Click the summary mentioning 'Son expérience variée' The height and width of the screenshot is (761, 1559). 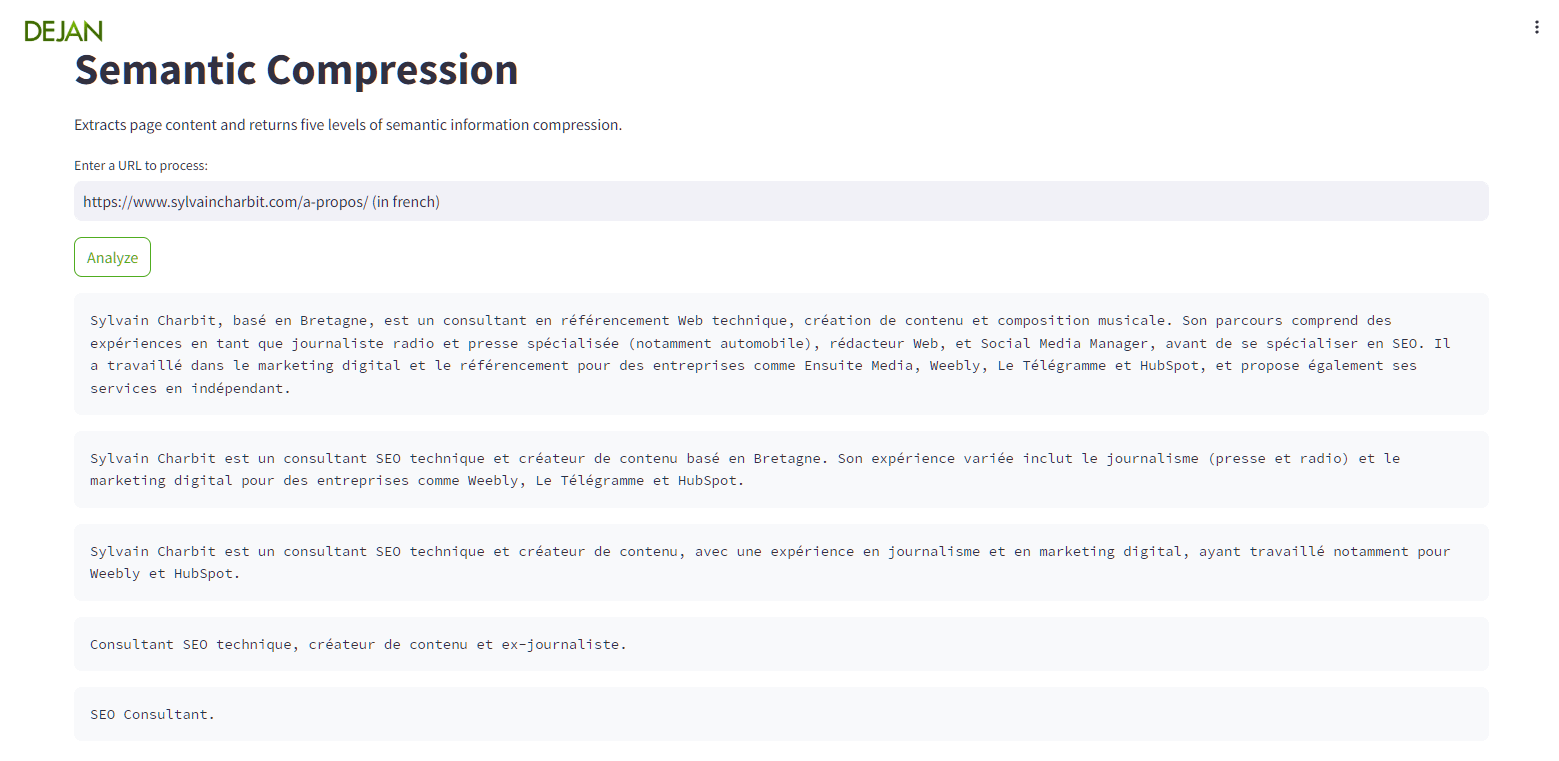(x=781, y=469)
